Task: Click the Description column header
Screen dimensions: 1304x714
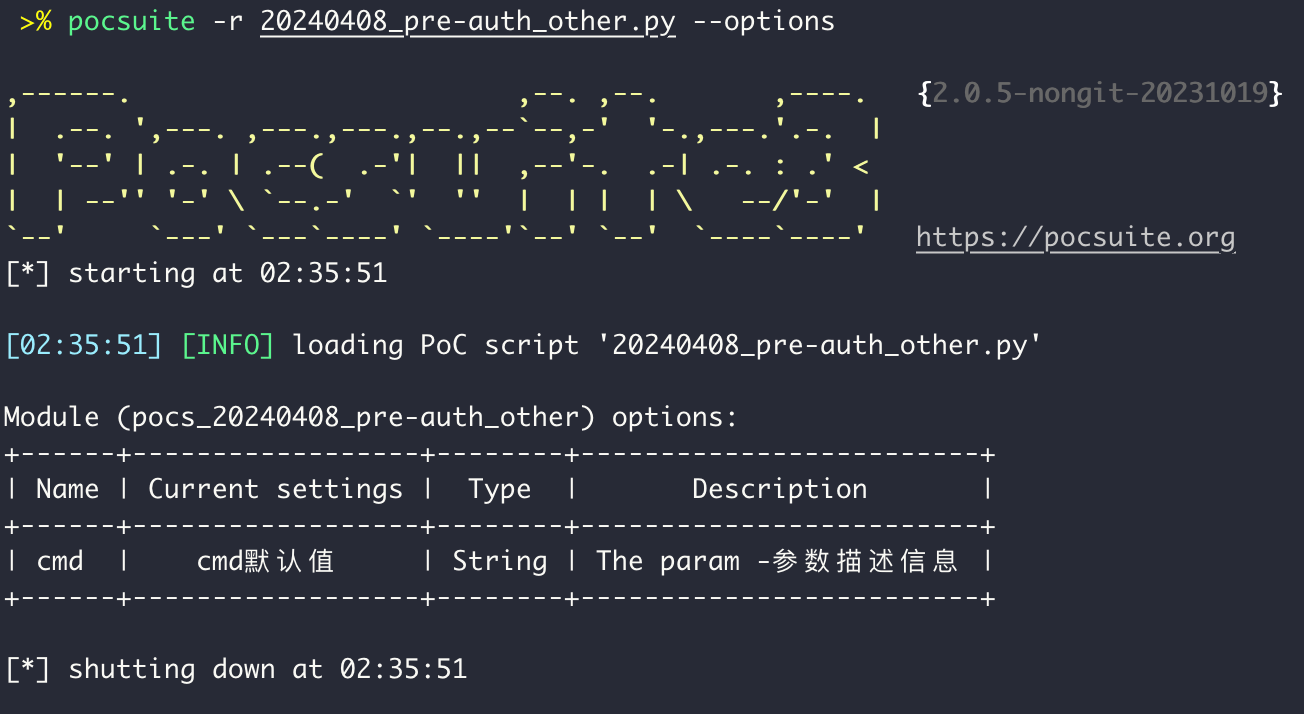Action: click(779, 489)
